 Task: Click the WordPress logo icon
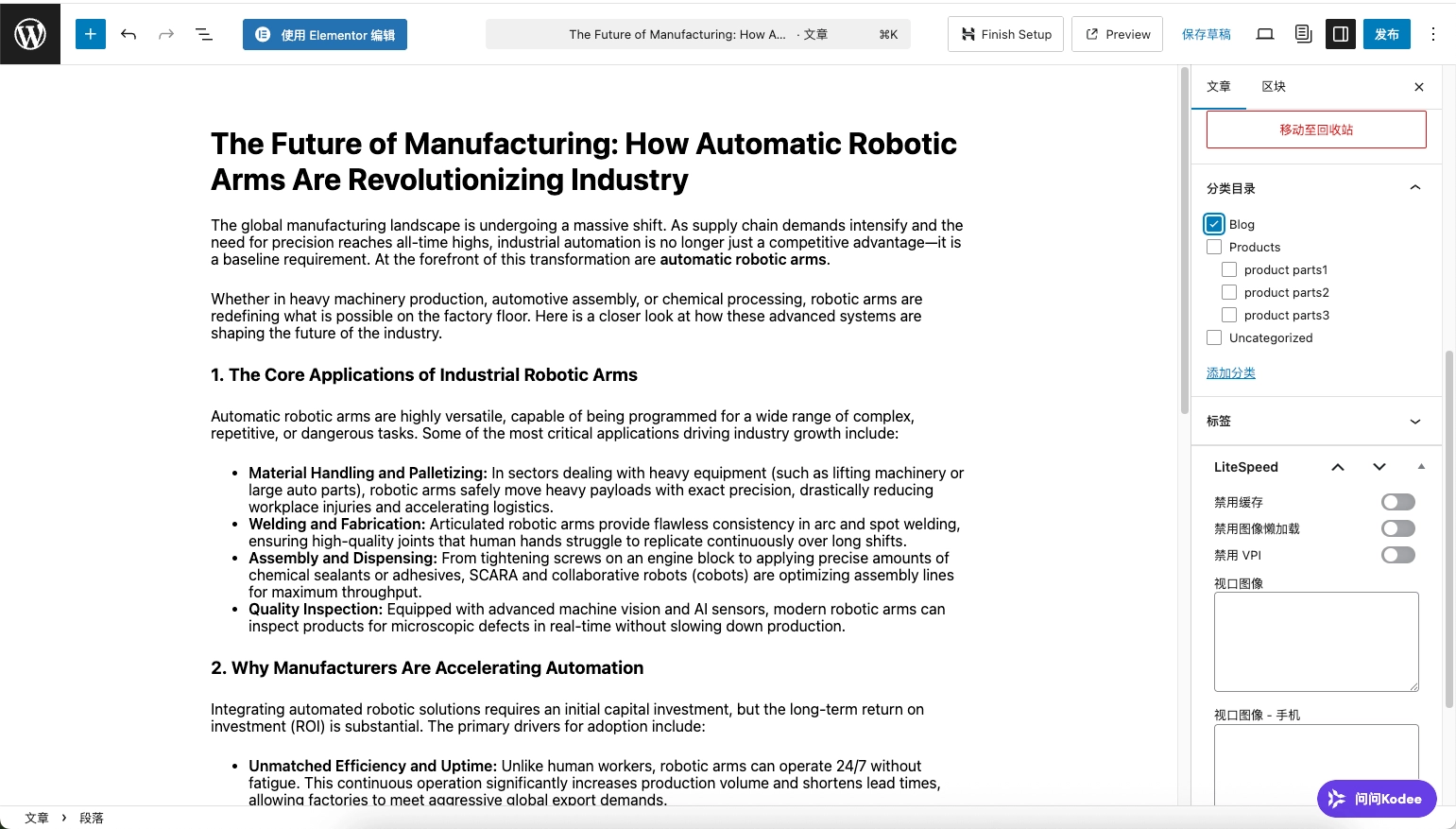point(30,34)
